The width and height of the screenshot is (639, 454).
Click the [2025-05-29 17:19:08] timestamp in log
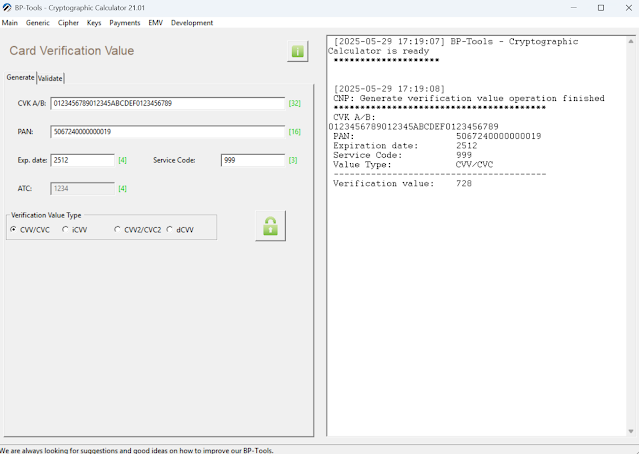pos(389,89)
